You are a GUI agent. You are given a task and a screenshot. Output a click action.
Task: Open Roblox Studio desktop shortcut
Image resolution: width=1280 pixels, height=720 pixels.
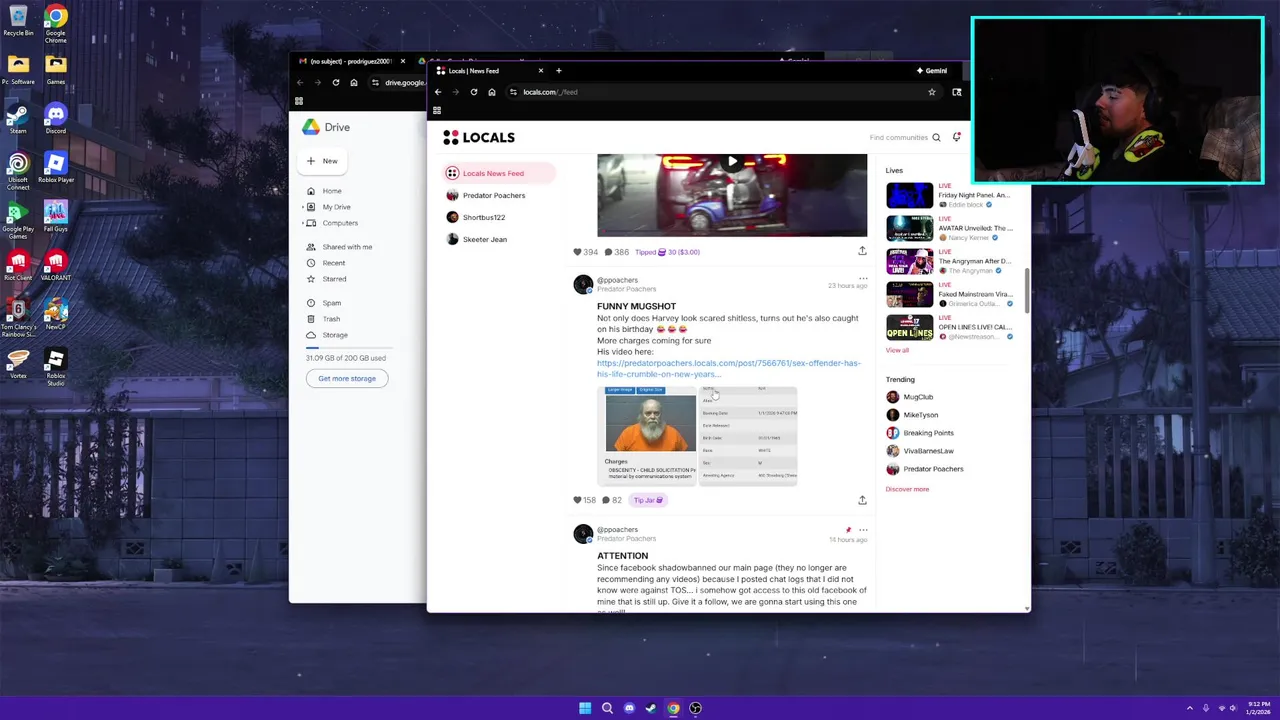[x=56, y=366]
